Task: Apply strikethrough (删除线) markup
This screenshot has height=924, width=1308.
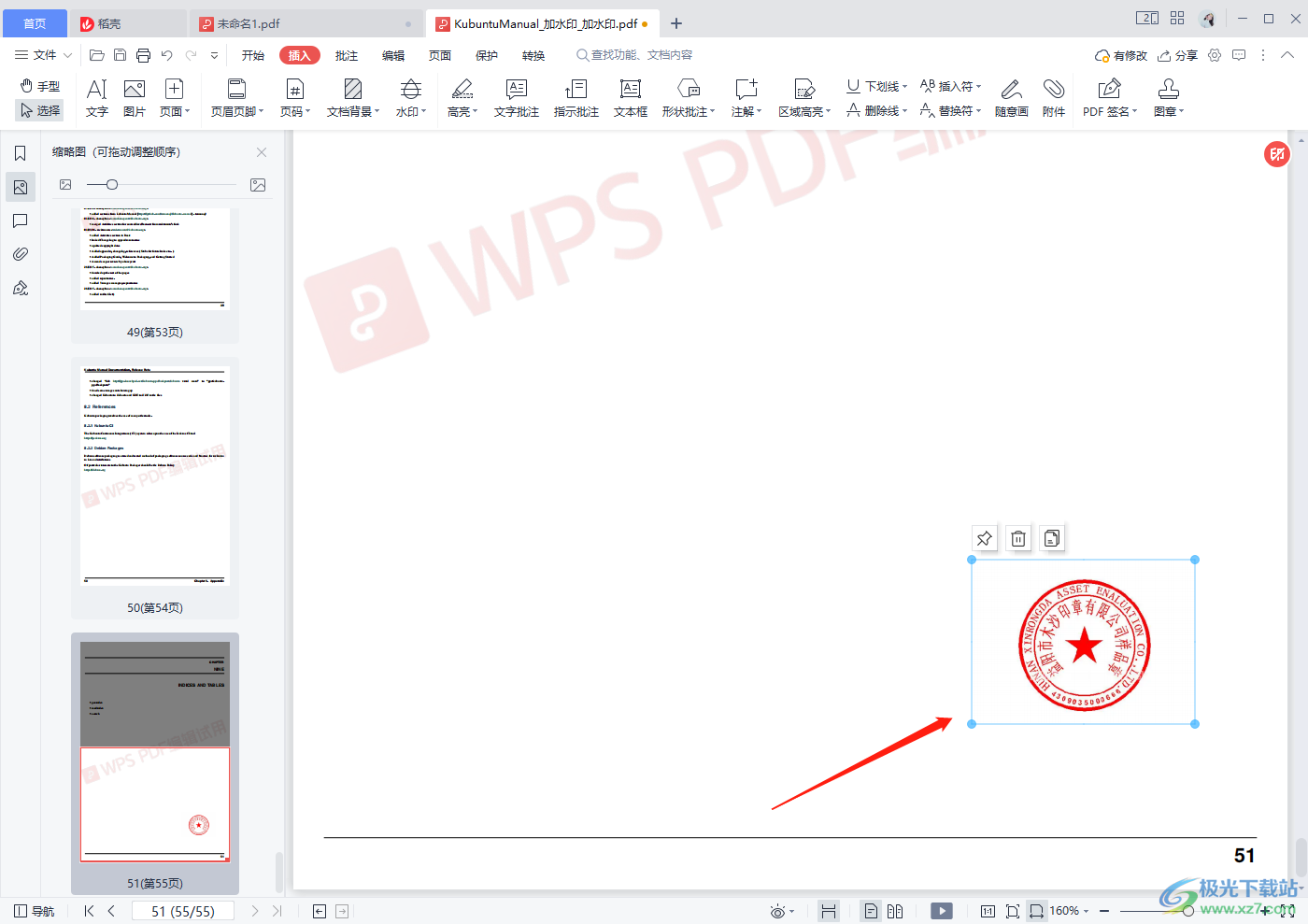Action: (x=876, y=110)
